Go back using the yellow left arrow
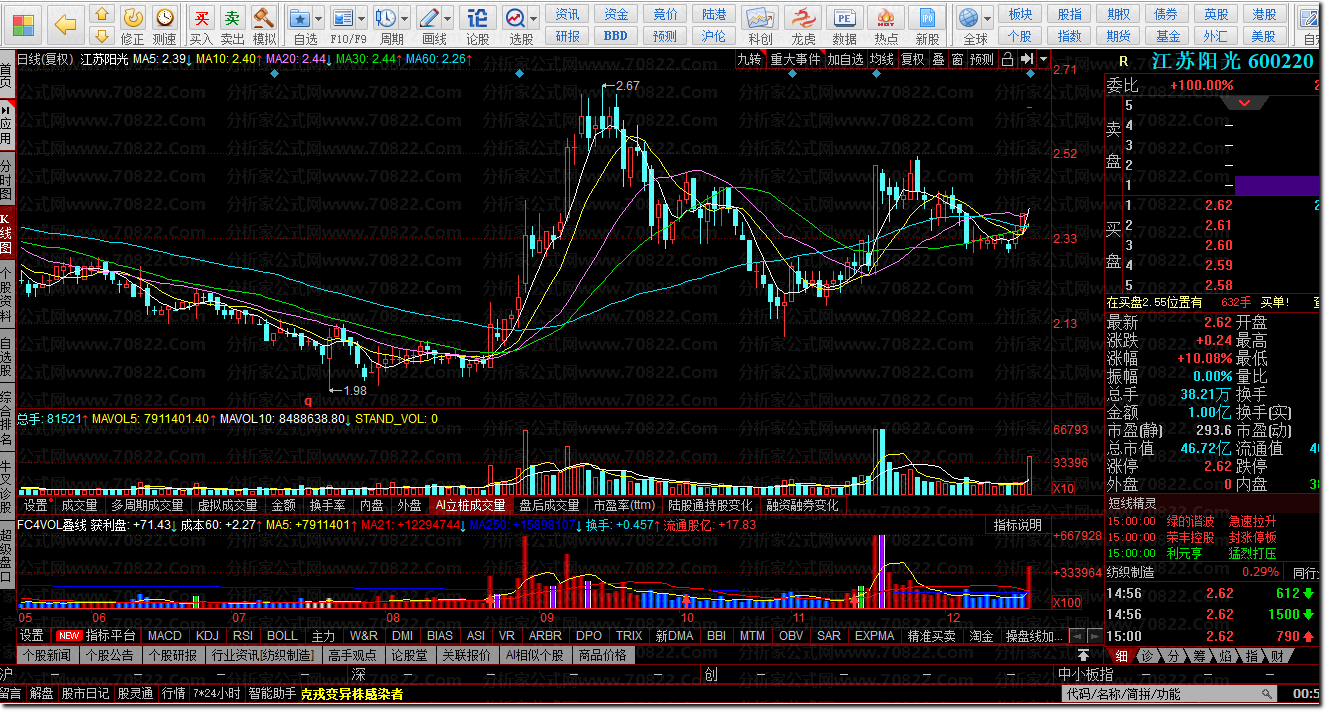 click(64, 23)
